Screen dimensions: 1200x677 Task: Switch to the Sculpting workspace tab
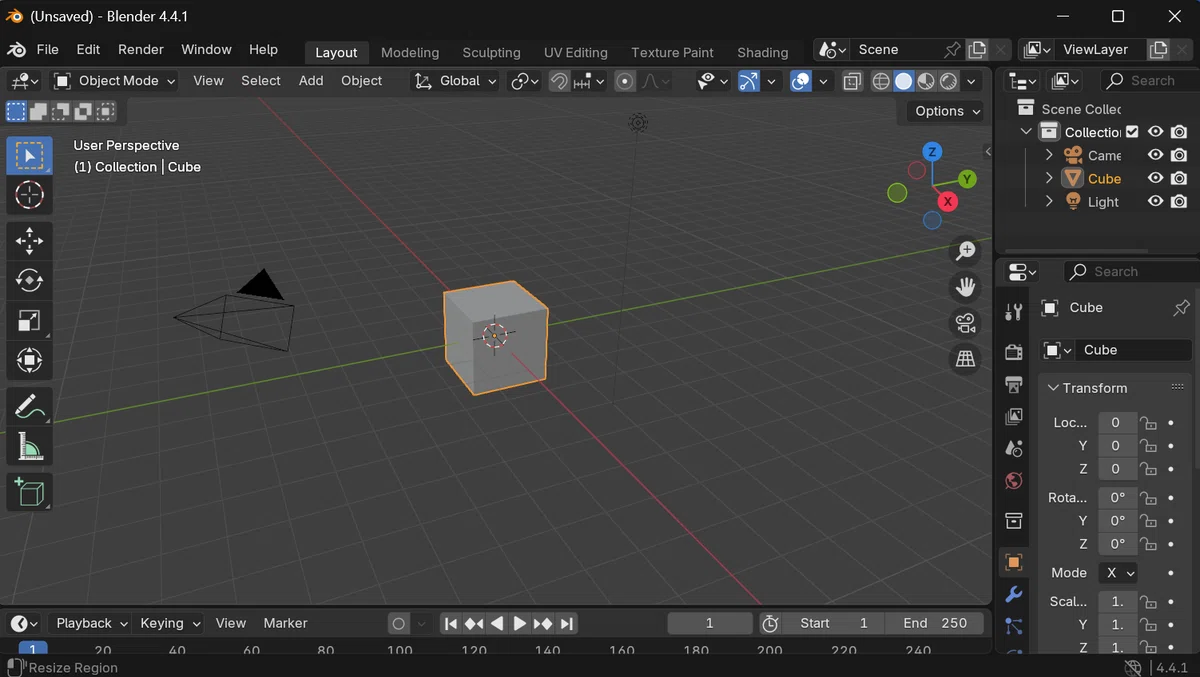tap(491, 52)
